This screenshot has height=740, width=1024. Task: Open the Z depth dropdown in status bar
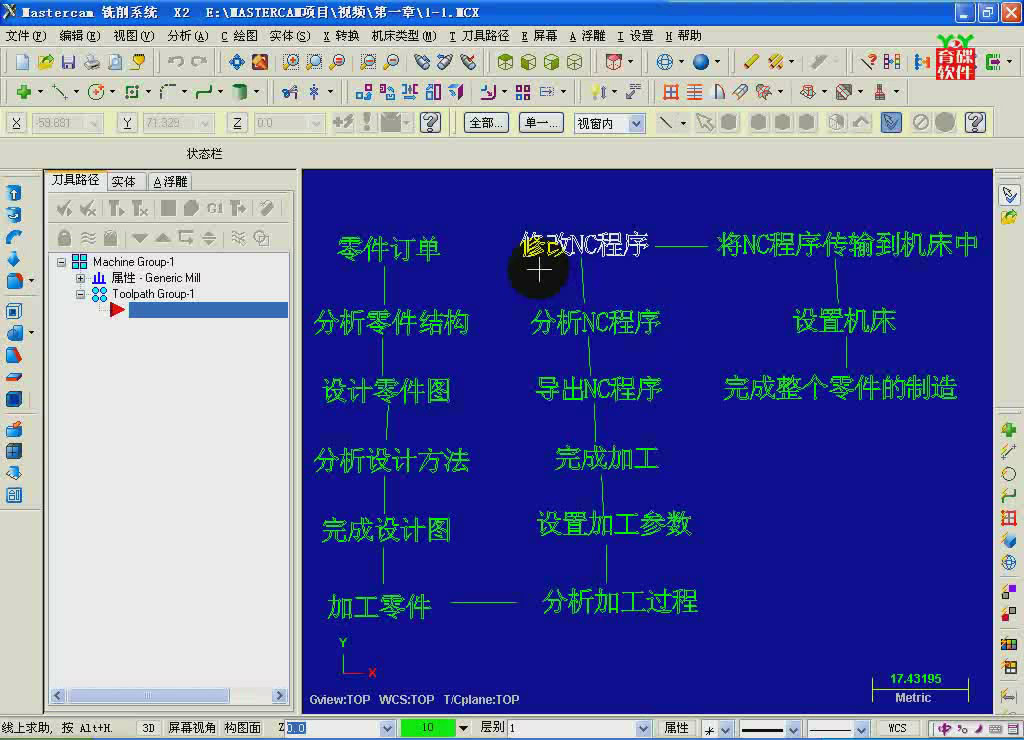point(387,728)
